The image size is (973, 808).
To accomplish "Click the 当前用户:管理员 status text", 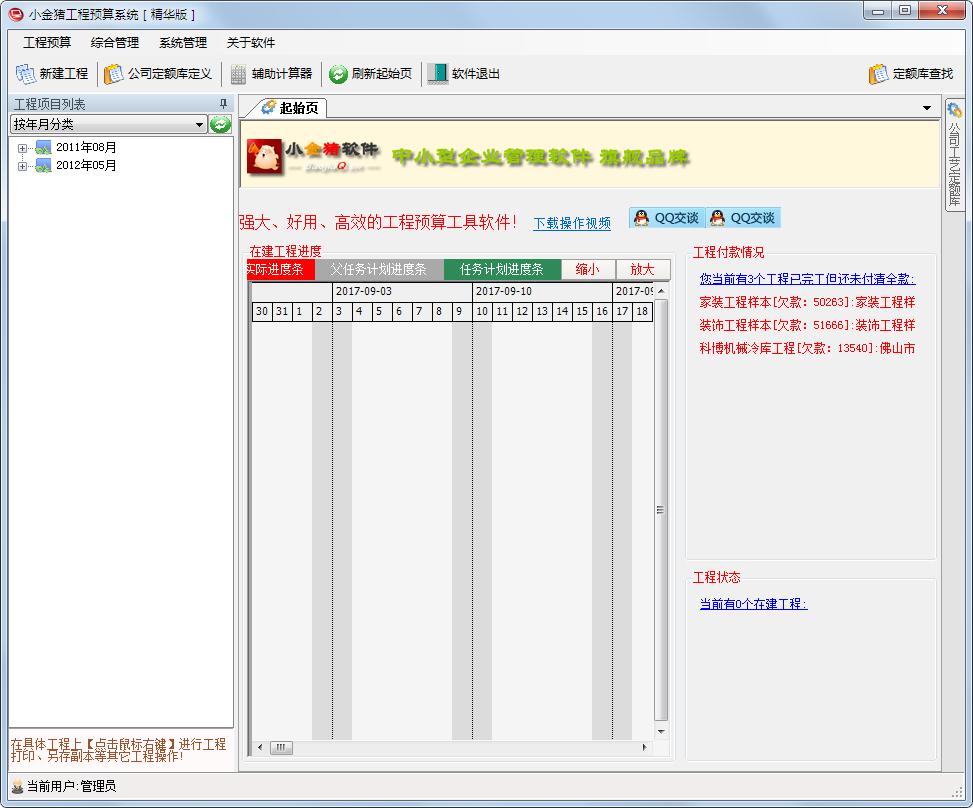I will pyautogui.click(x=71, y=786).
